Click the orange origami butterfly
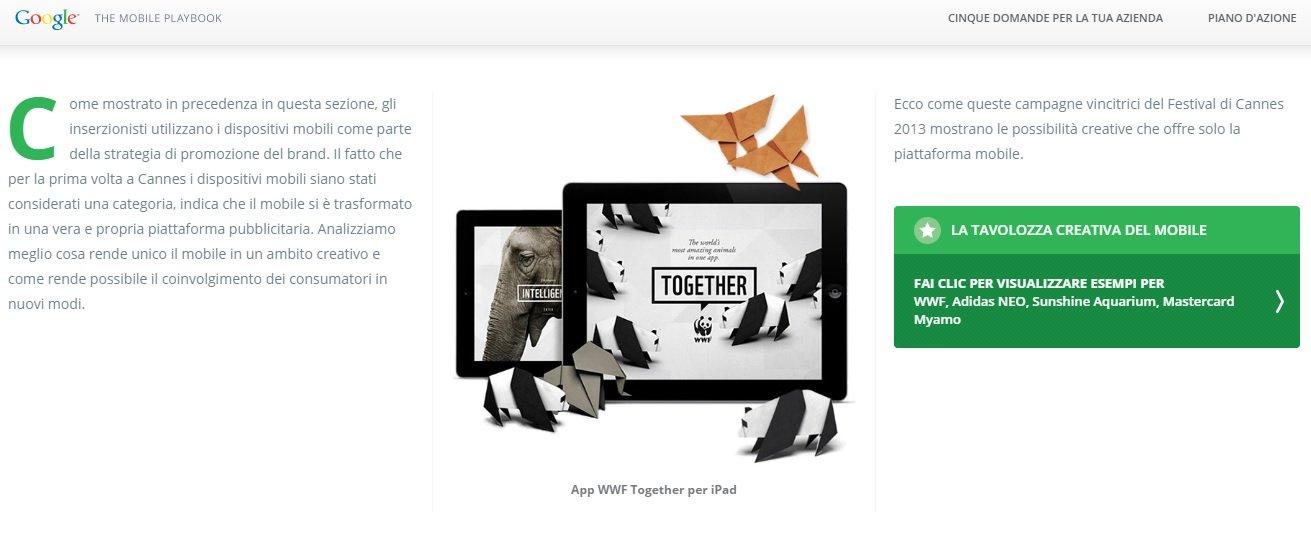 754,138
